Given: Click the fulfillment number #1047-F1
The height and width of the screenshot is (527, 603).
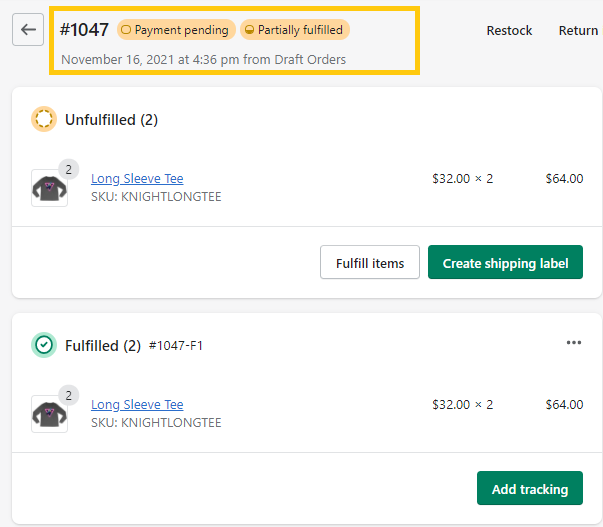Looking at the screenshot, I should tap(176, 346).
